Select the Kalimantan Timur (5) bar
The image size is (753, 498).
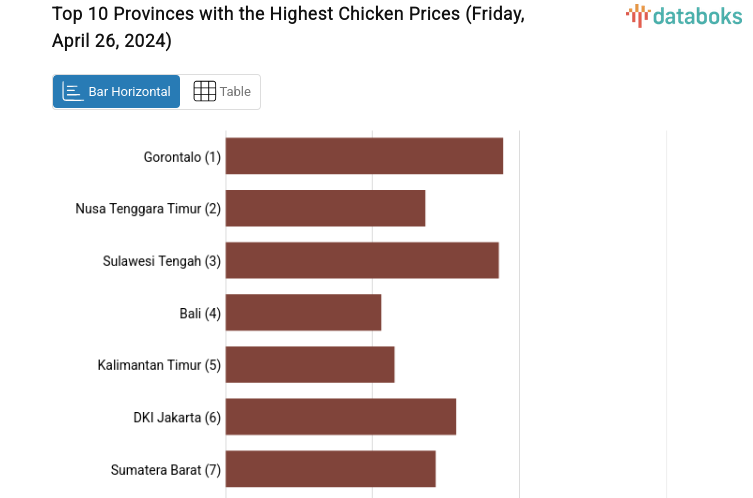(310, 365)
